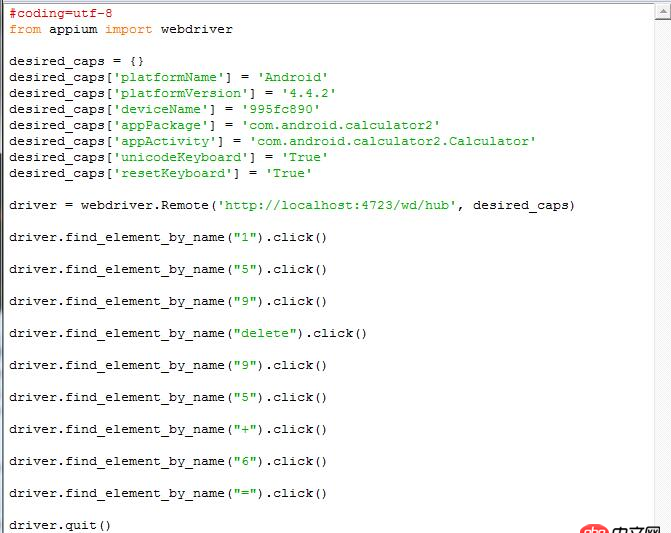Click the find_element_by_name("1") line

click(168, 237)
